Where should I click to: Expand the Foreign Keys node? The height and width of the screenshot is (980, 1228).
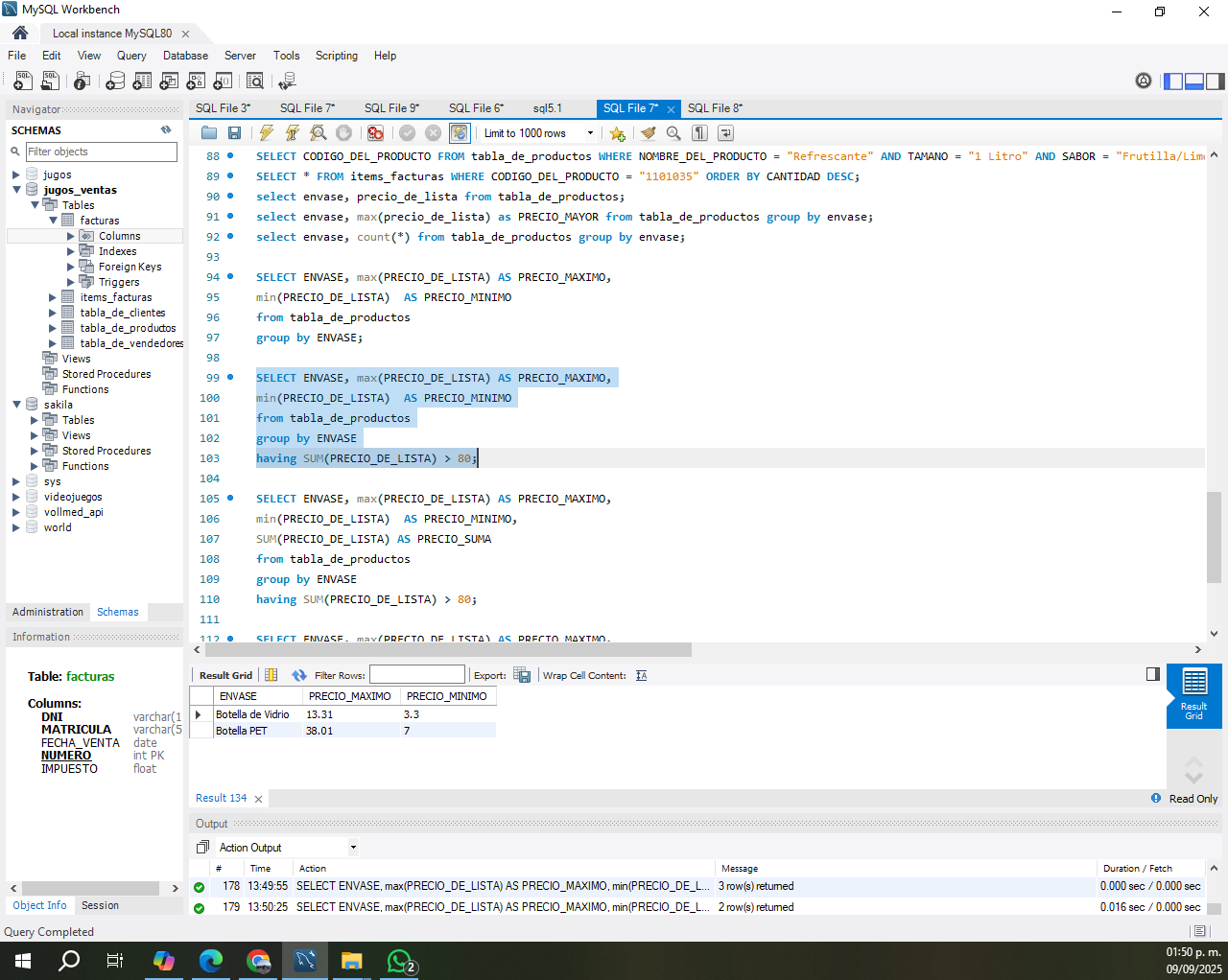[x=71, y=267]
